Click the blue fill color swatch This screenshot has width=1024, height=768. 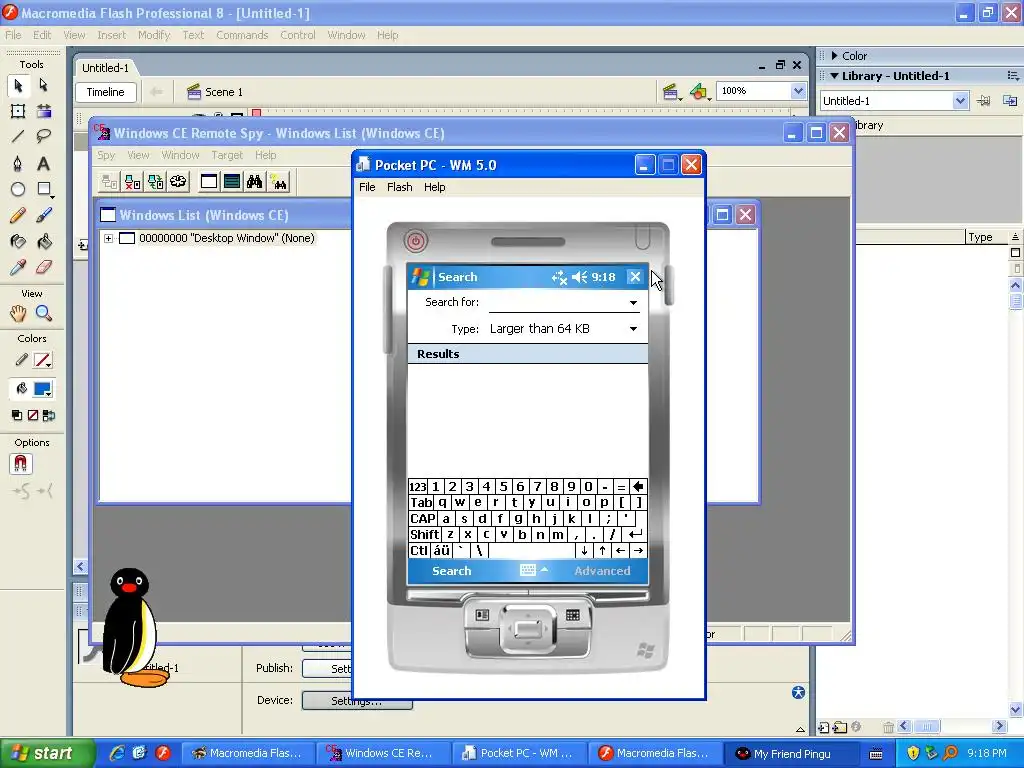[42, 390]
